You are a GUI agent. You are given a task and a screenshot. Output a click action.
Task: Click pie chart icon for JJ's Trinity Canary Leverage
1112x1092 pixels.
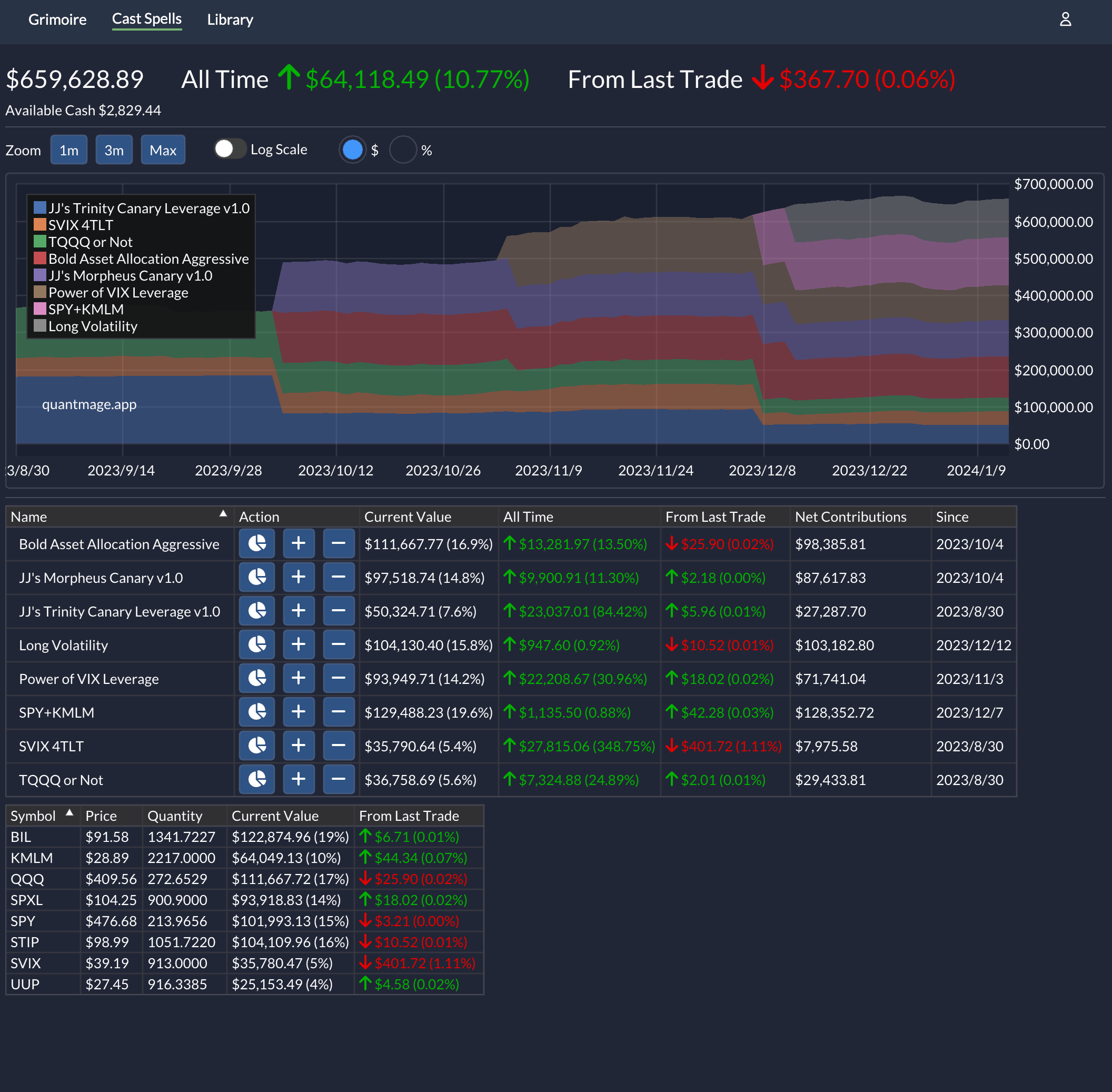256,611
